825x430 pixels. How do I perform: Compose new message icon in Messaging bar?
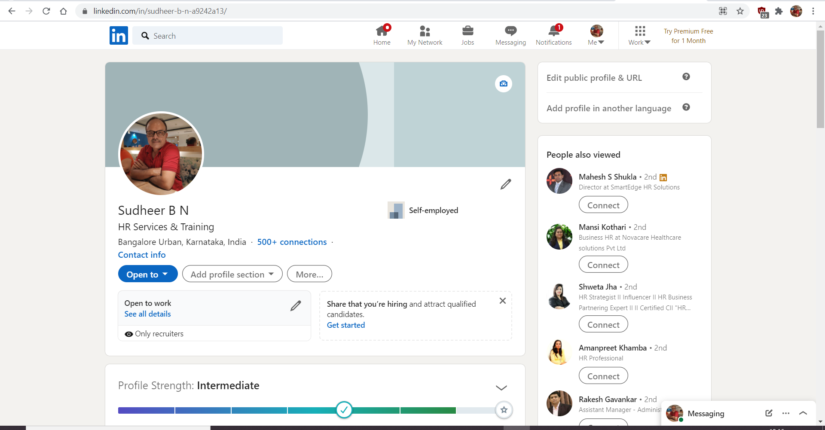click(x=769, y=413)
